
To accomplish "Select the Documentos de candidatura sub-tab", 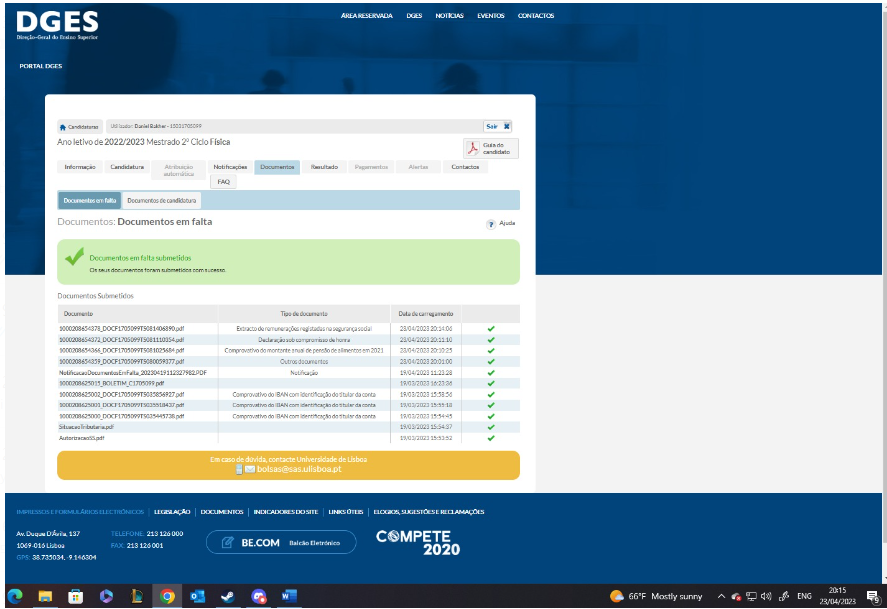I will [x=162, y=200].
